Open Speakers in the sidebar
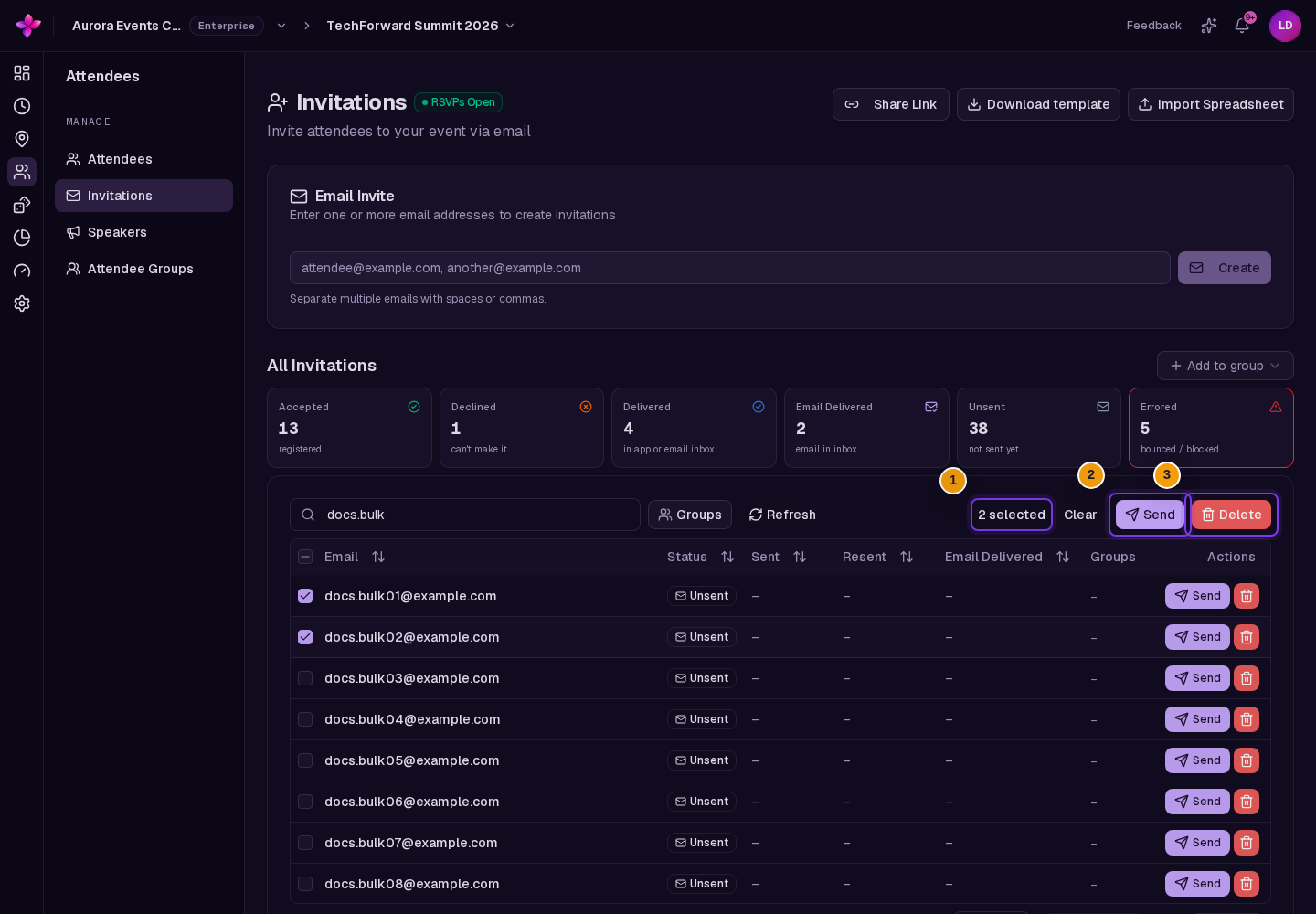This screenshot has width=1316, height=914. [143, 232]
